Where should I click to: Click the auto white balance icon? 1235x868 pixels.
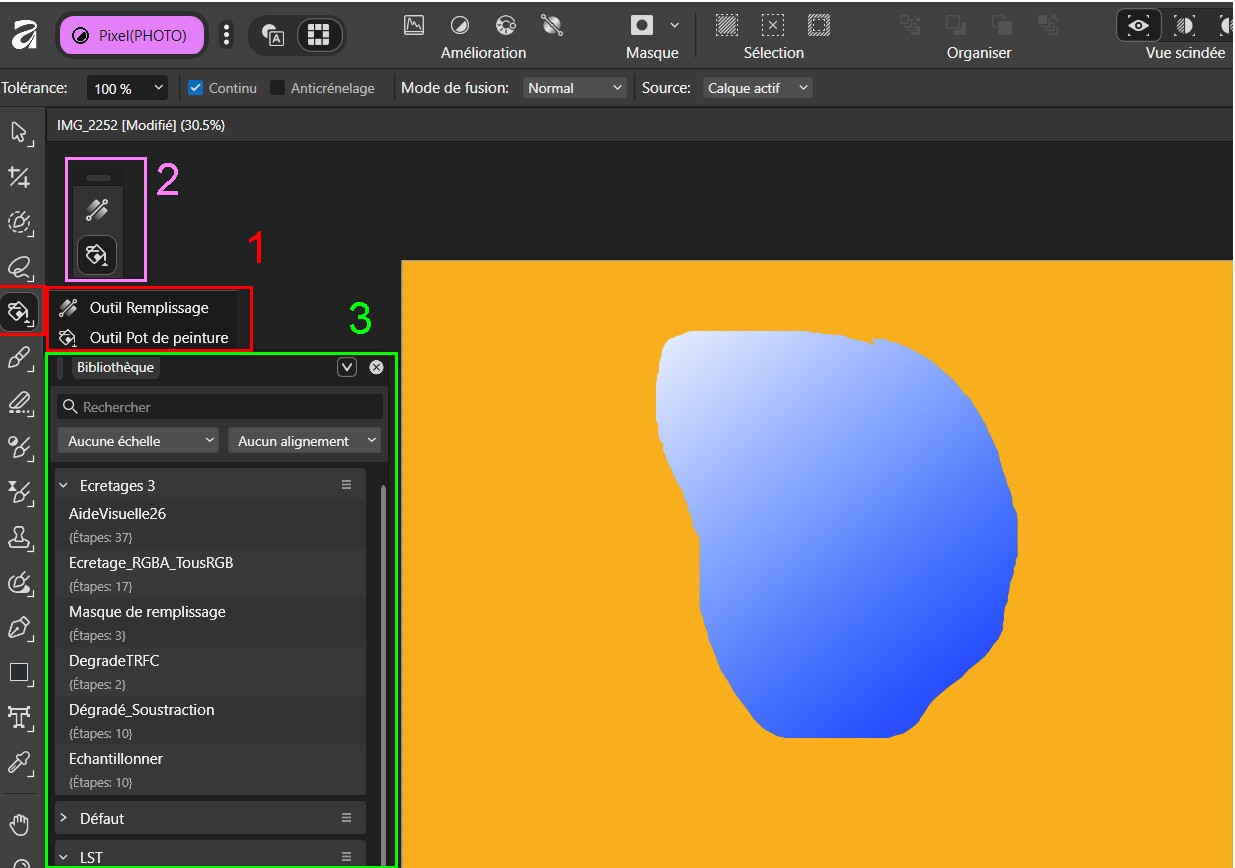pos(551,25)
